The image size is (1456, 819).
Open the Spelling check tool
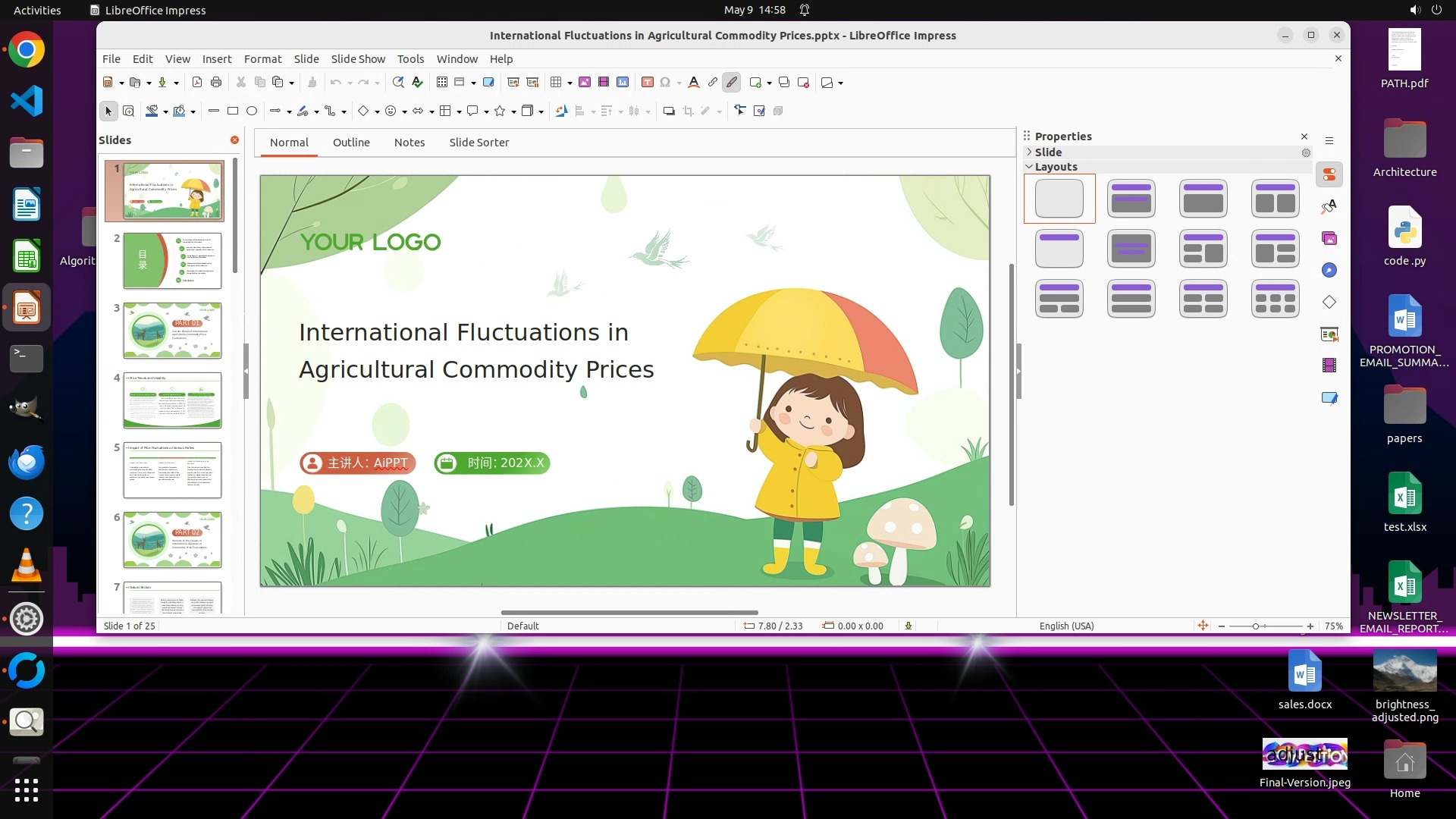coord(417,83)
